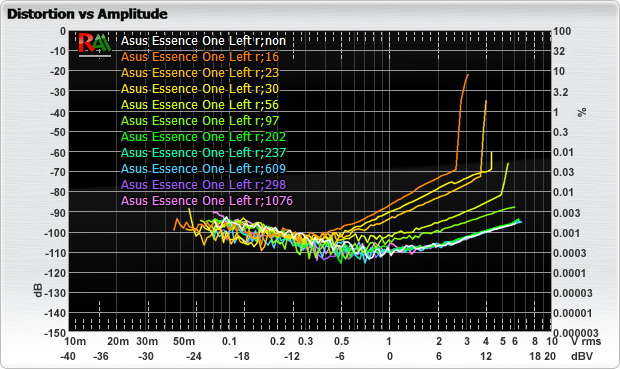Click the '0.000003' right axis value

pos(576,333)
